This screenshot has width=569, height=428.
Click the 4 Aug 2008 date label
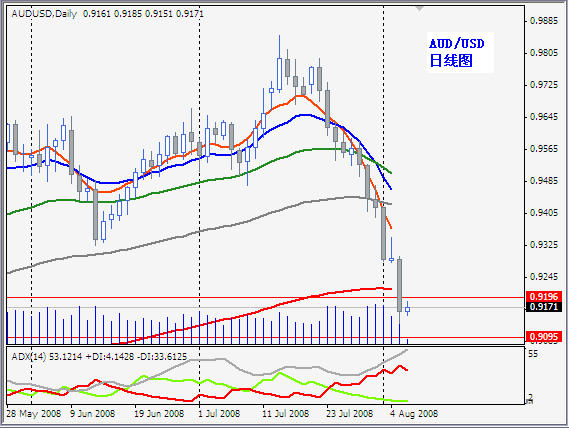click(x=414, y=413)
